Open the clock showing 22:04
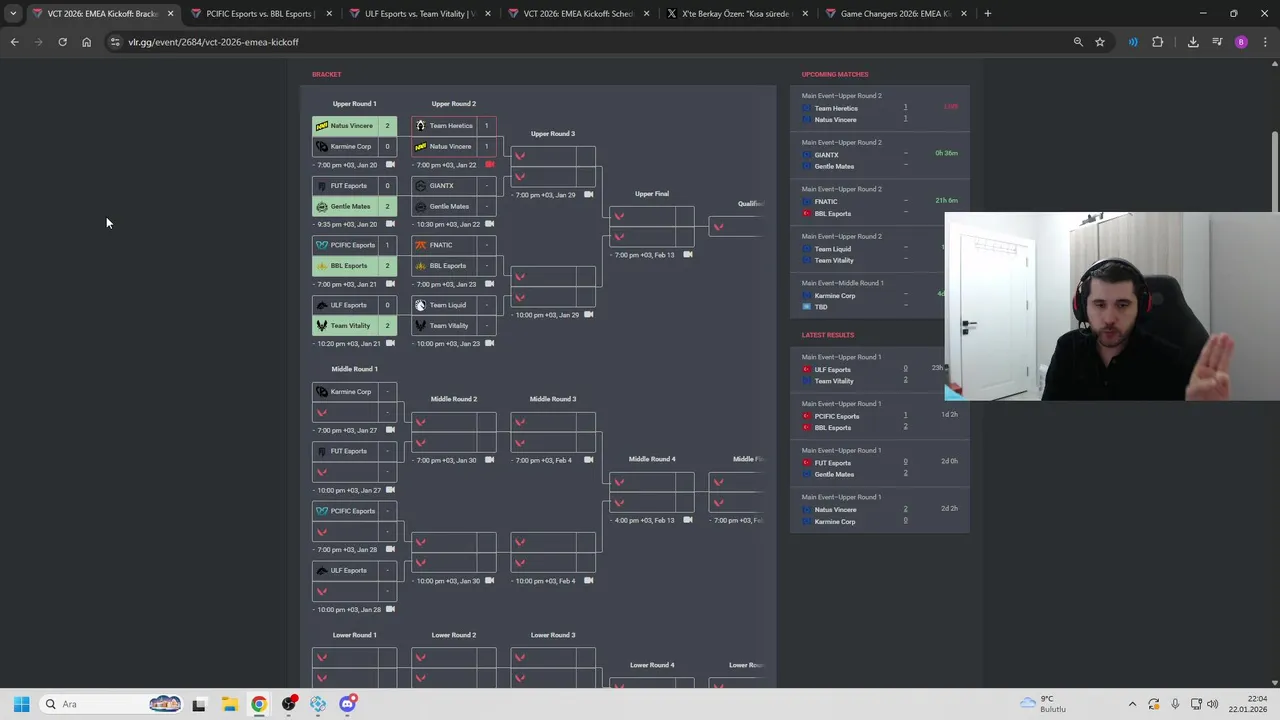Viewport: 1280px width, 720px height. (x=1248, y=704)
